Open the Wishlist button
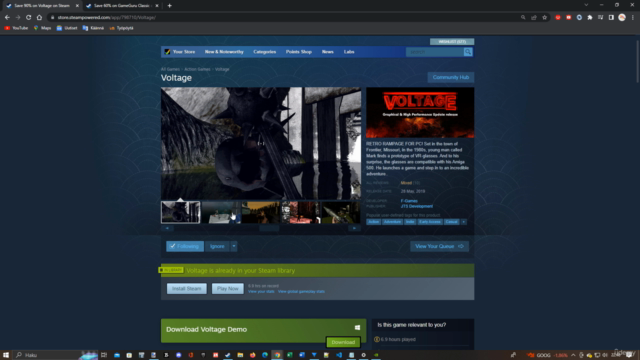Image resolution: width=640 pixels, height=360 pixels. (452, 42)
